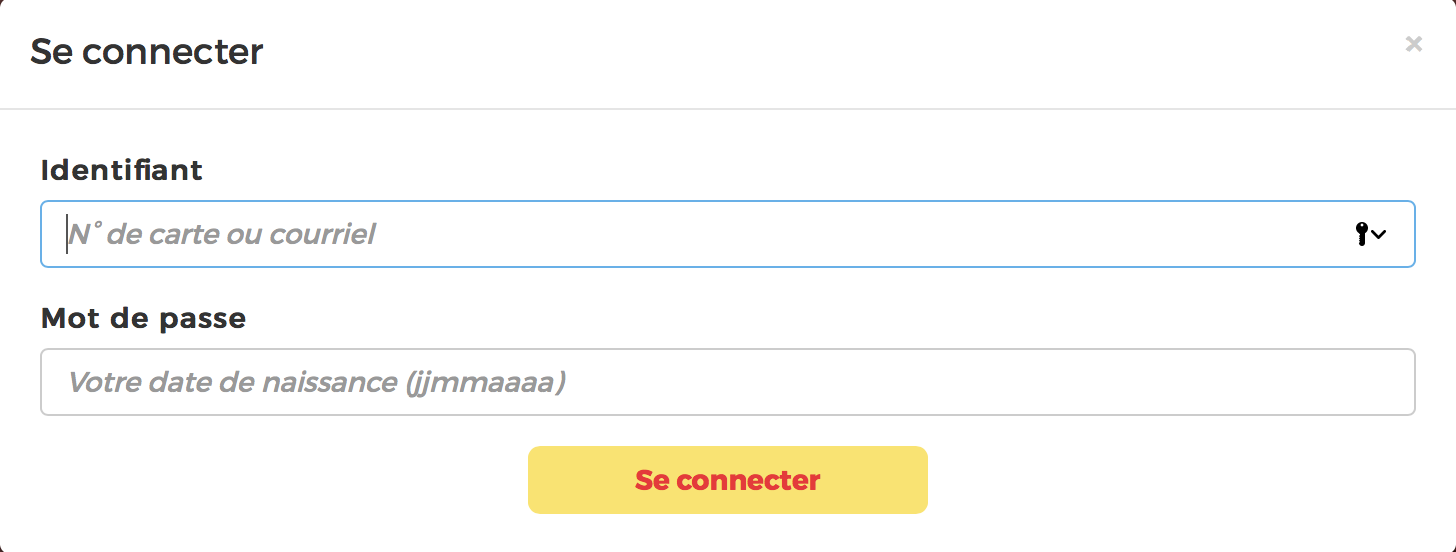The height and width of the screenshot is (552, 1456).
Task: Click the Mot de passe field
Action: point(727,382)
